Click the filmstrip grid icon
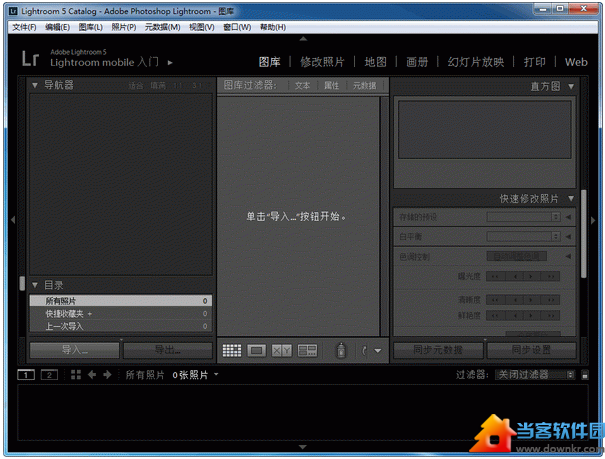This screenshot has height=459, width=605. point(76,375)
